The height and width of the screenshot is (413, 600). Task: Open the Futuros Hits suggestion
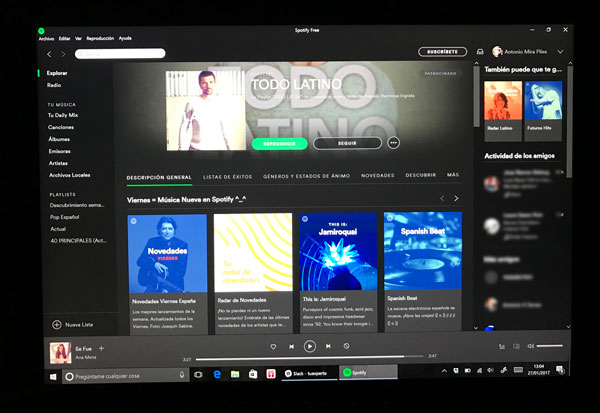[x=543, y=111]
